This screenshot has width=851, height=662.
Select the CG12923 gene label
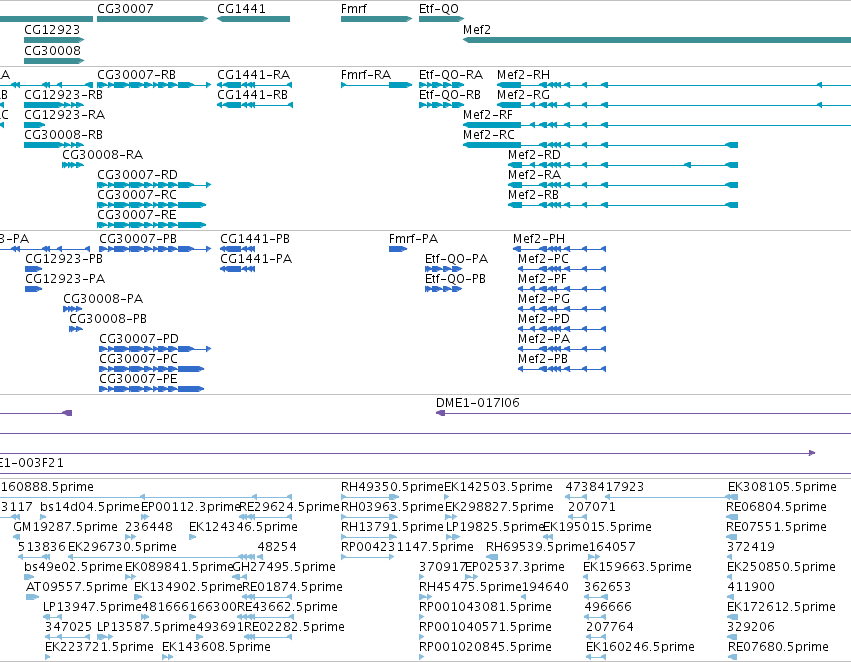[x=52, y=29]
